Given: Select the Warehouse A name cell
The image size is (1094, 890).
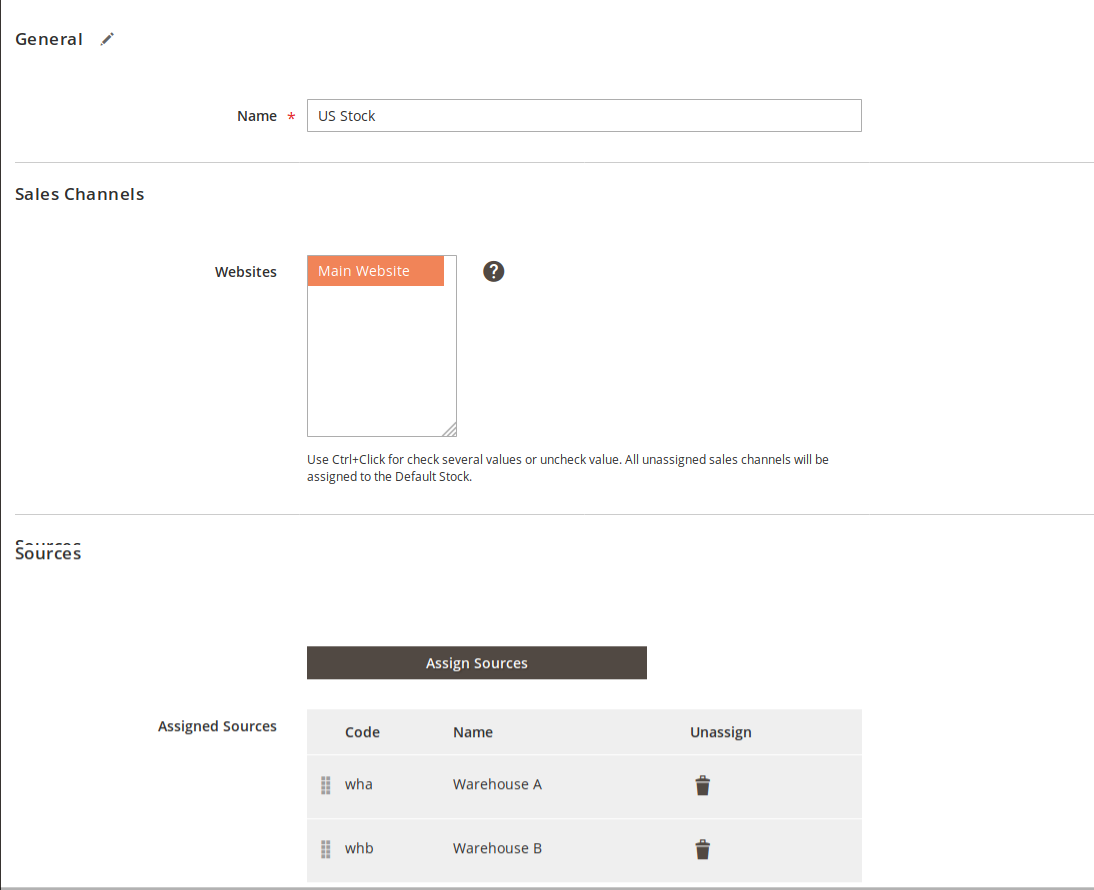Looking at the screenshot, I should click(497, 785).
